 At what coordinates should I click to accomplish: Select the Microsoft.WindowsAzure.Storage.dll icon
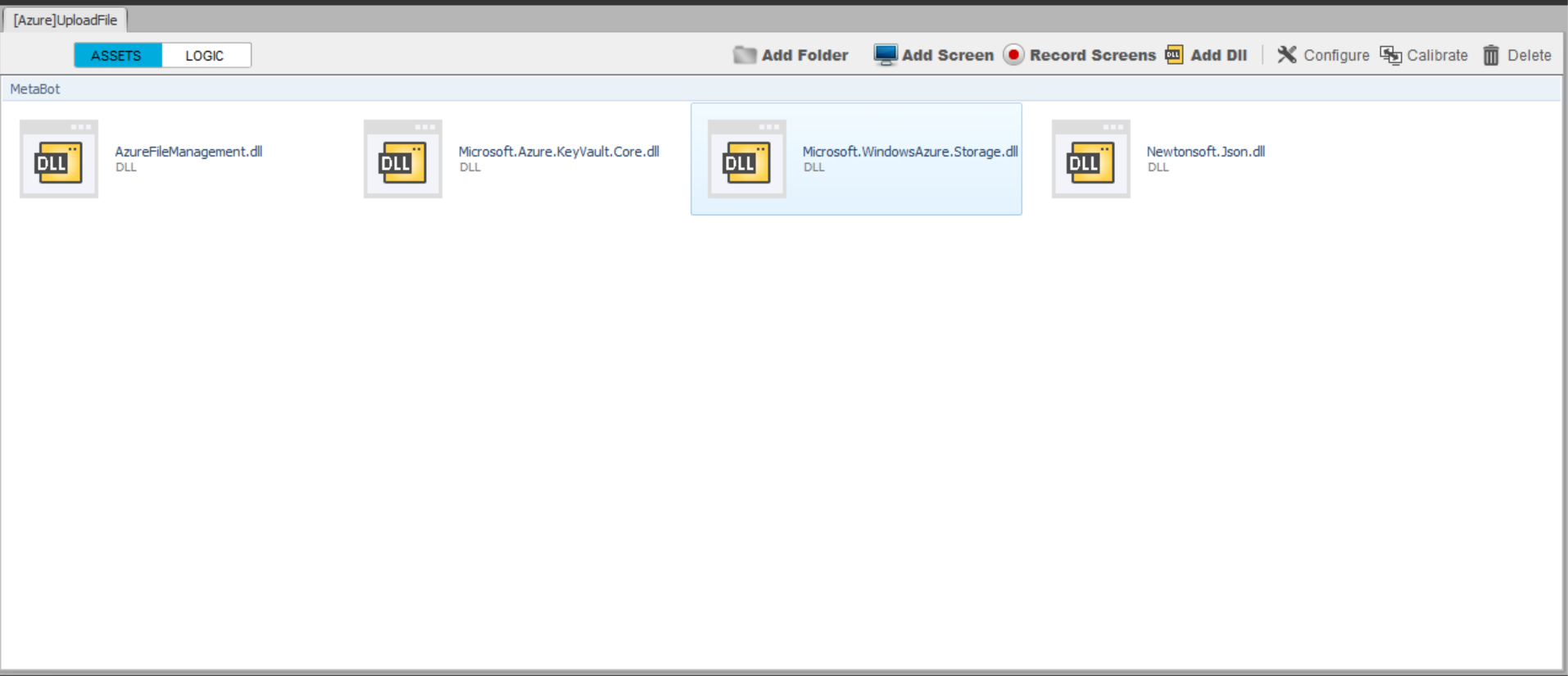coord(747,159)
